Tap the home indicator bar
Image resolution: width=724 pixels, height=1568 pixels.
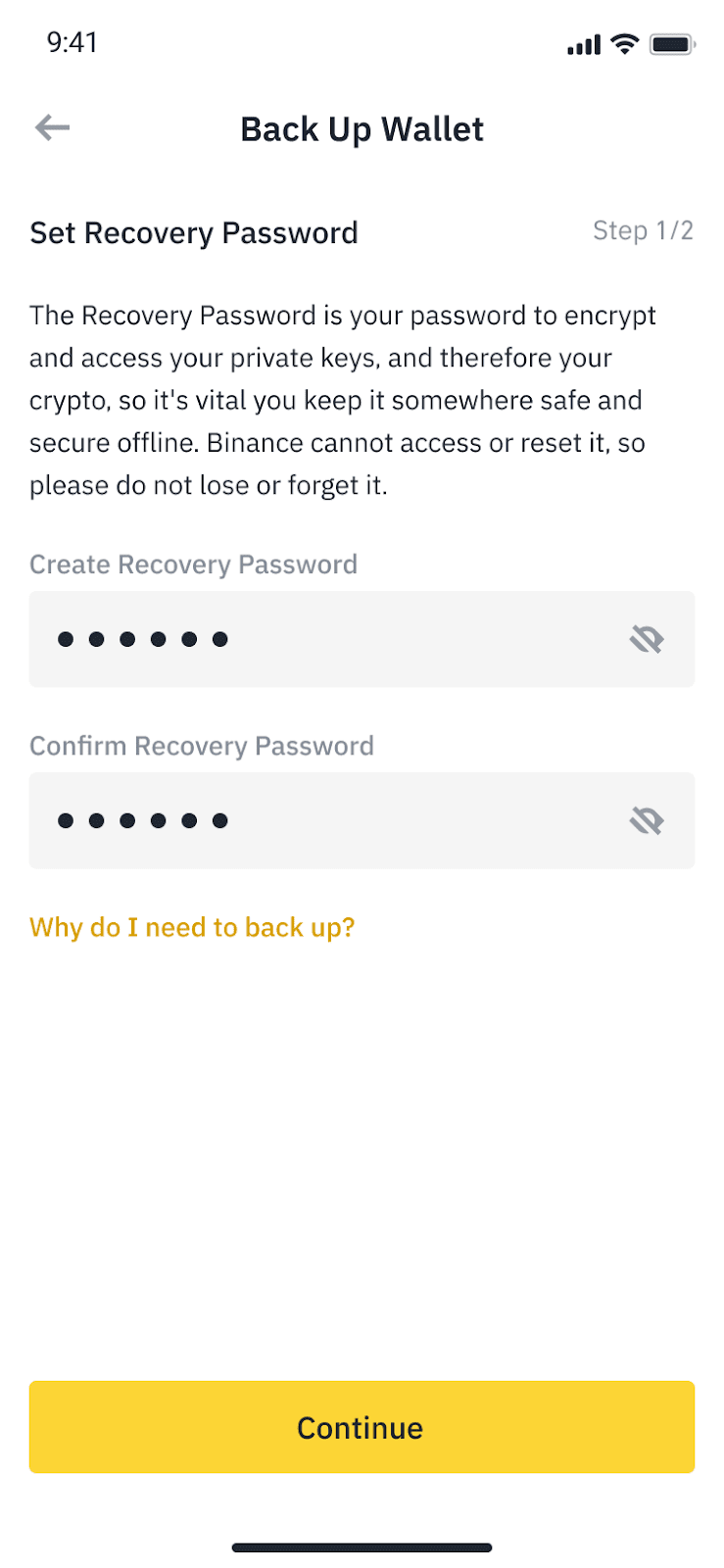pos(362,1547)
